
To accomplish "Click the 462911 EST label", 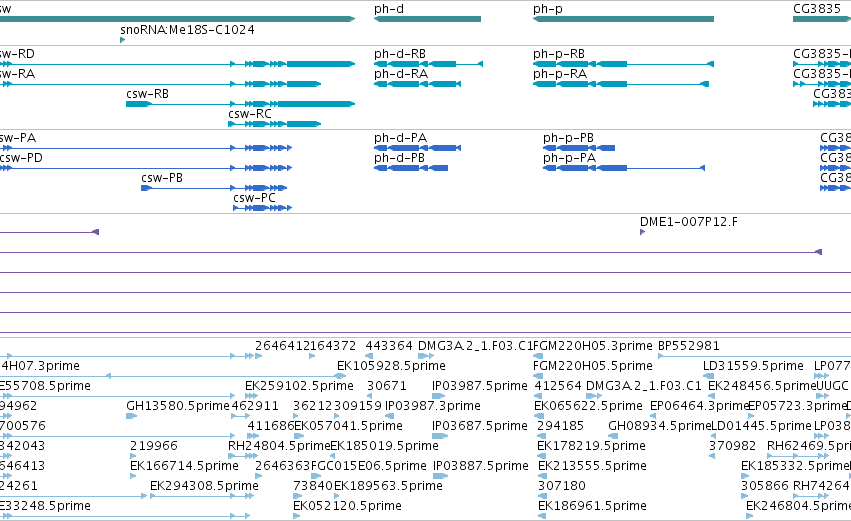I will click(255, 406).
